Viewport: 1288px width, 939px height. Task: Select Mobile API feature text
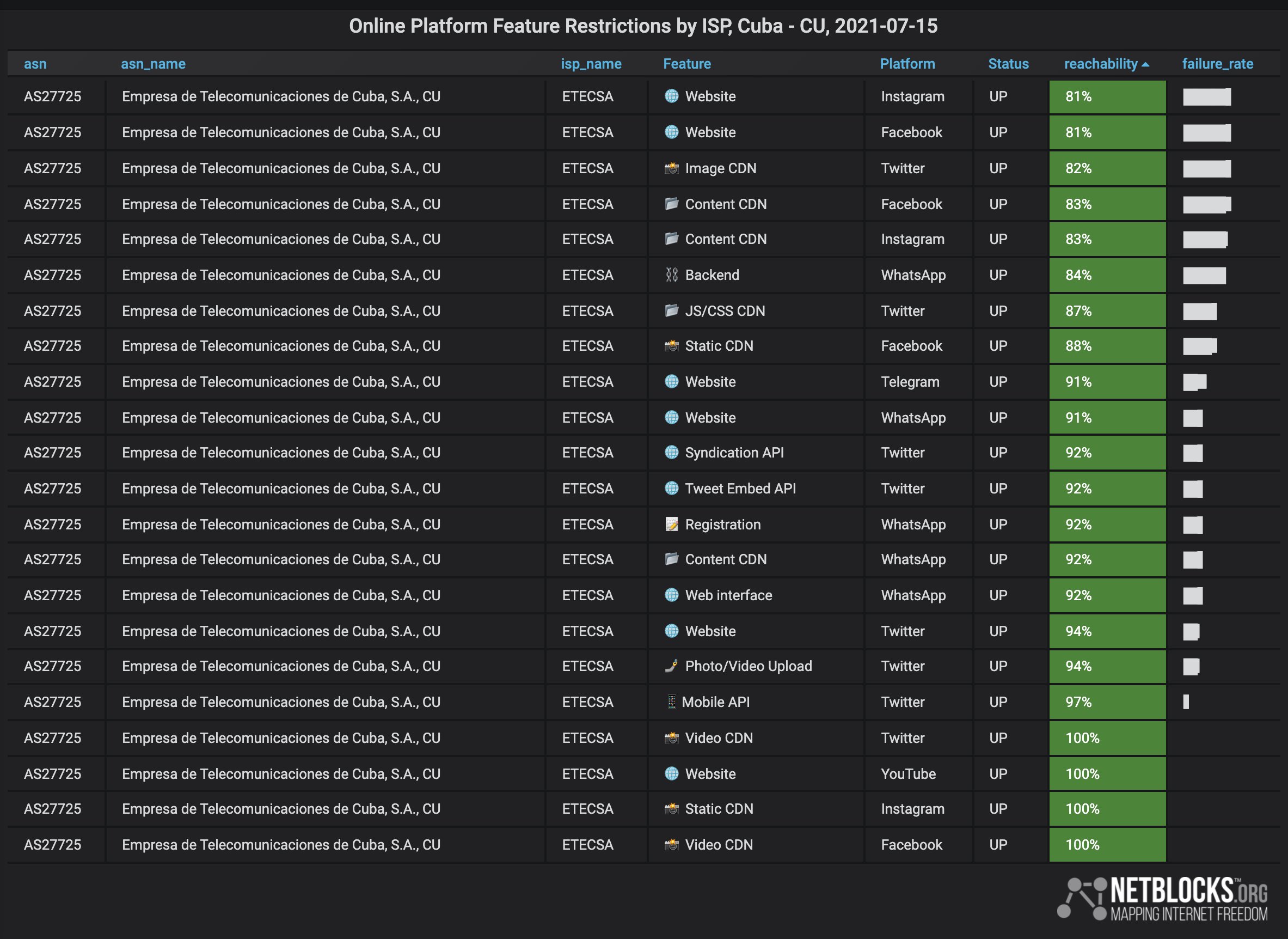coord(715,702)
